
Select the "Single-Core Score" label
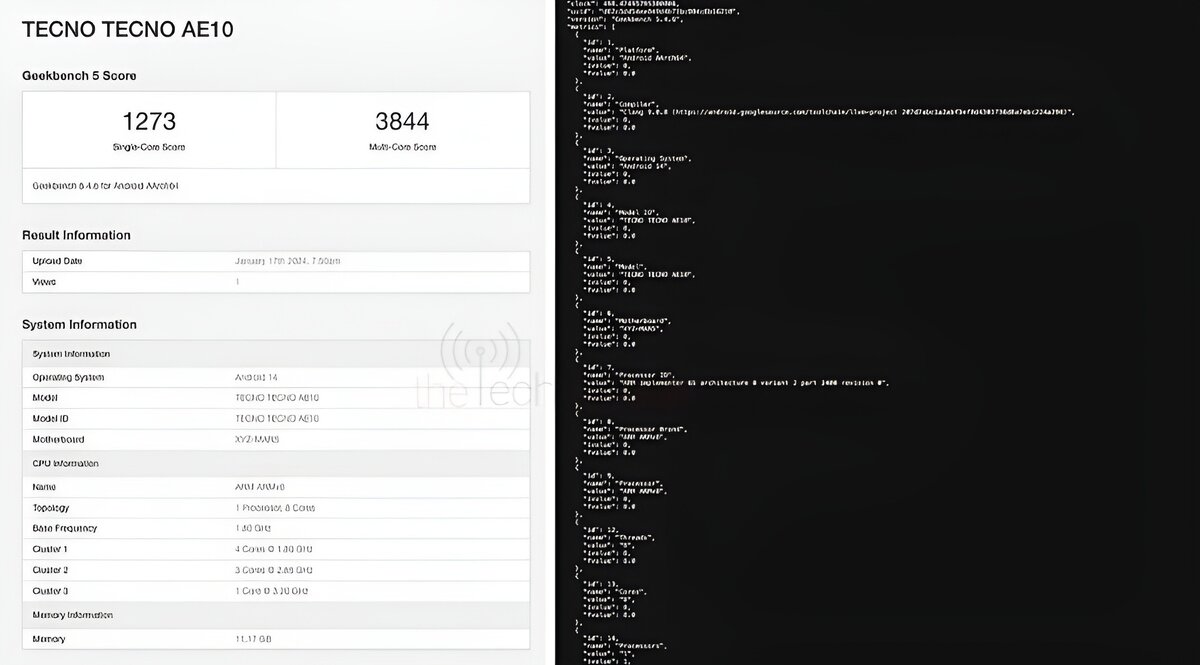[x=149, y=147]
